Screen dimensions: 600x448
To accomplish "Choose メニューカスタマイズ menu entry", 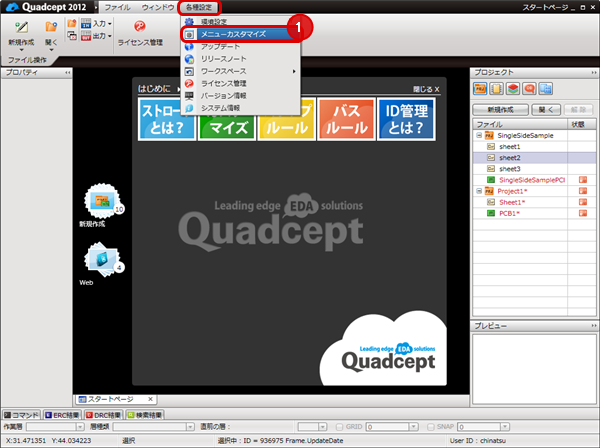I will click(240, 34).
